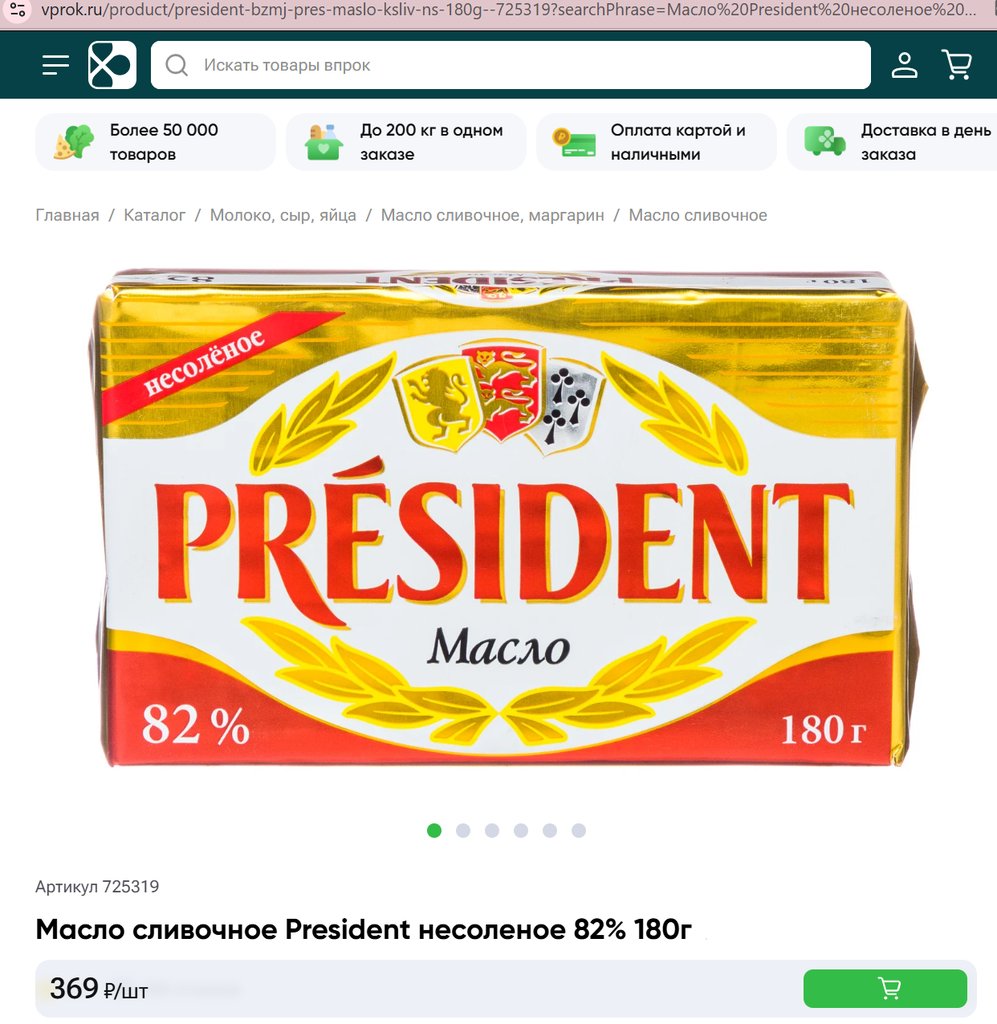Screen dimensions: 997x1024
Task: Click the site settings icon in address bar
Action: click(18, 10)
